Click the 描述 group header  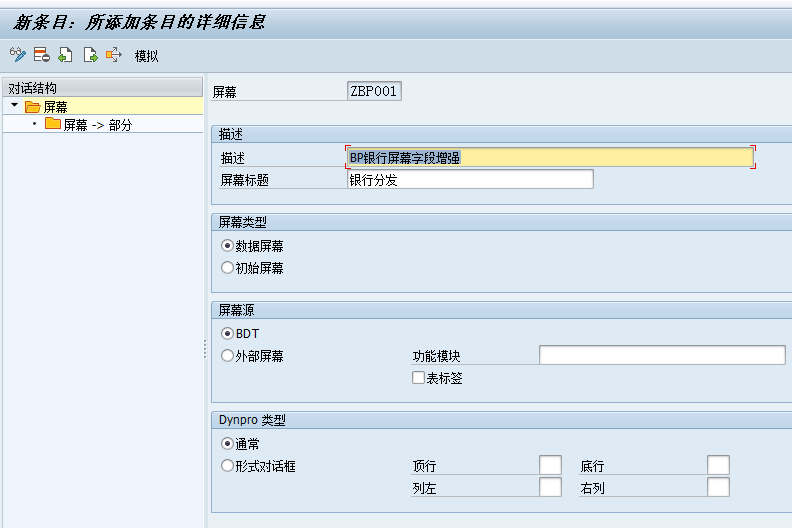click(x=502, y=134)
